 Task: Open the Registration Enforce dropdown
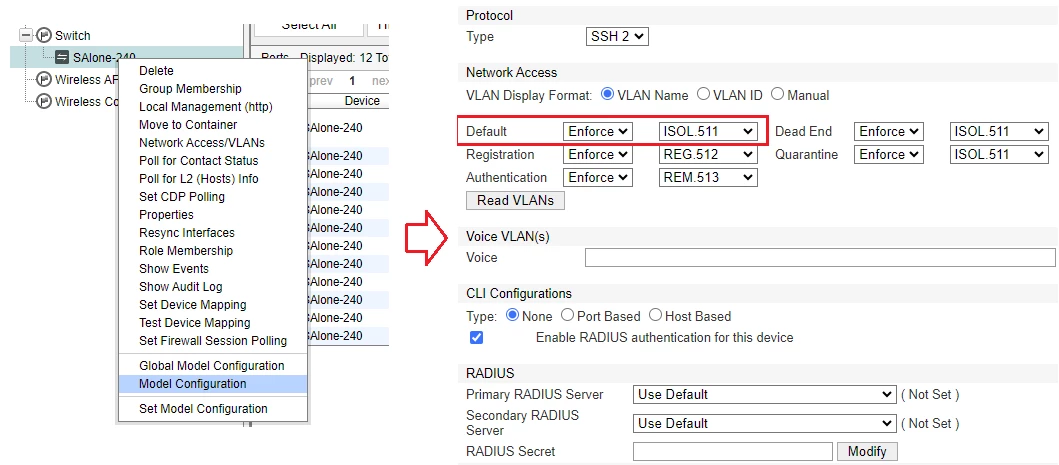pos(598,155)
